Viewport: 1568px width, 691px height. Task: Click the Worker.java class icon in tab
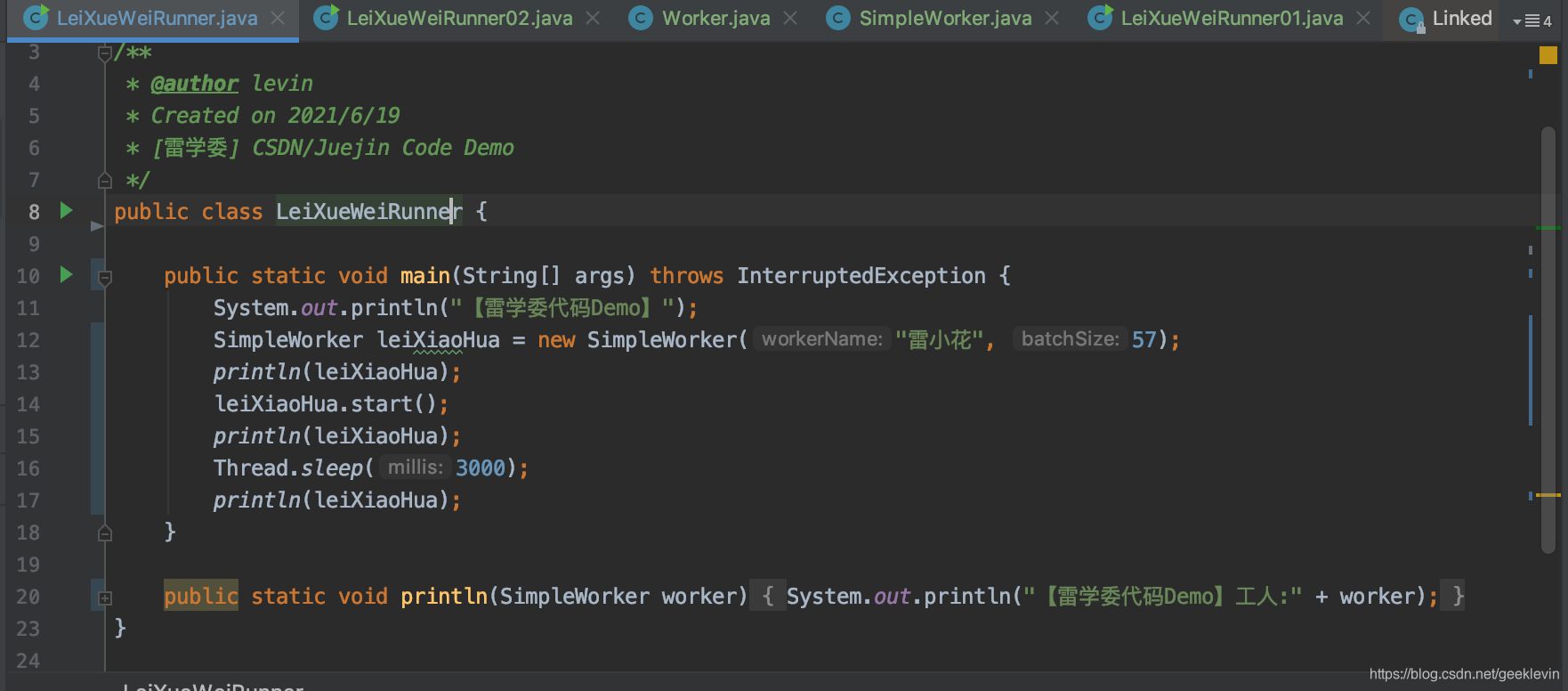coord(641,18)
